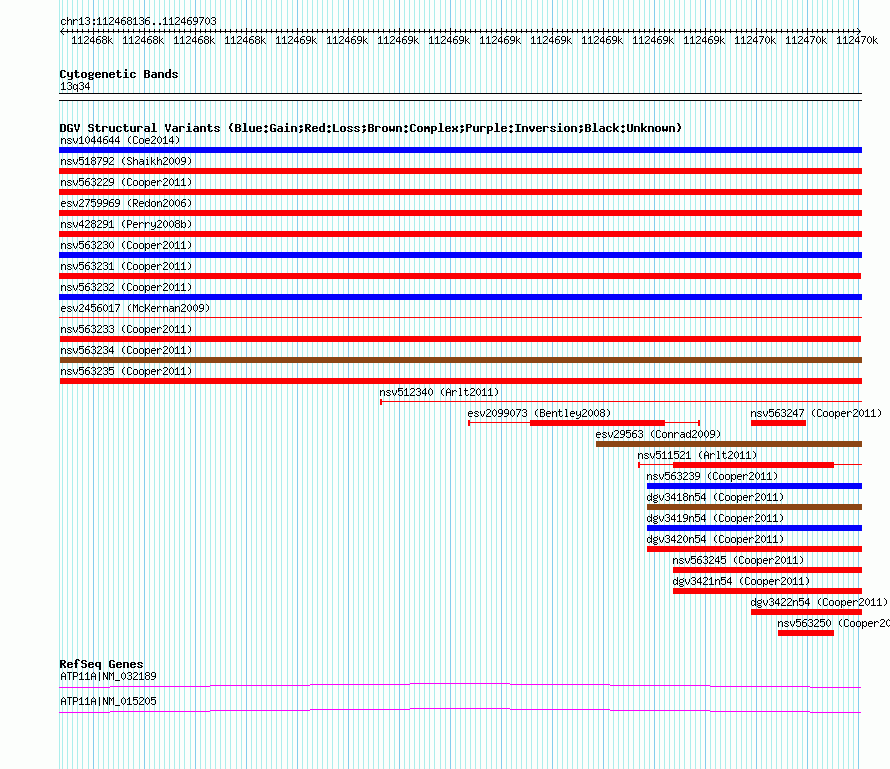
Task: Click the thin red line of esv2456017
Action: click(460, 318)
